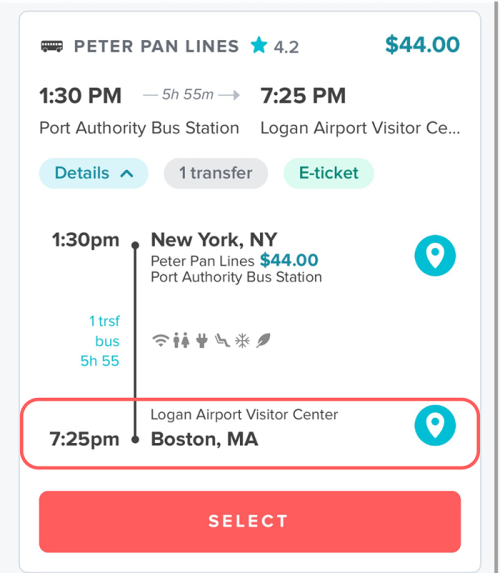500x573 pixels.
Task: Click the E-ticket tag
Action: click(x=329, y=173)
